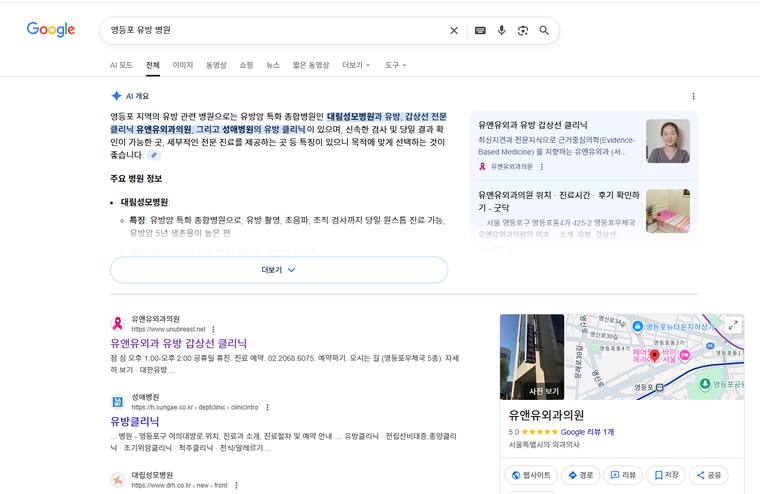Screen dimensions: 760x494
Task: Open the AI overview three-dot menu
Action: [x=694, y=96]
